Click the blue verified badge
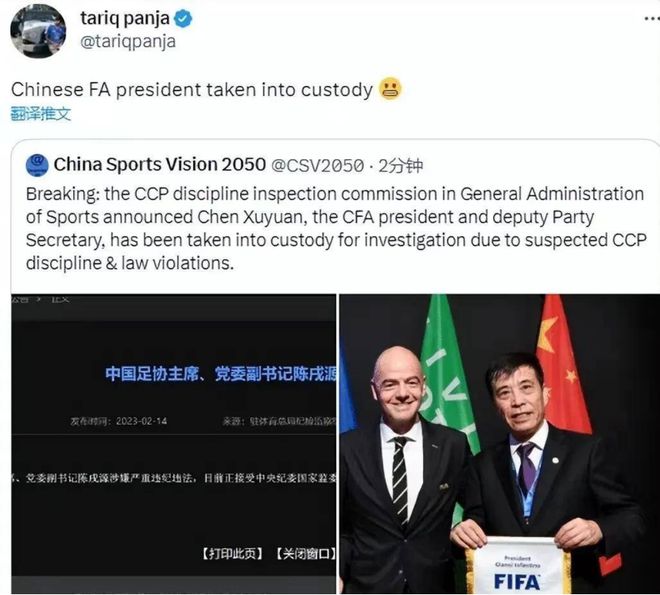 point(183,19)
